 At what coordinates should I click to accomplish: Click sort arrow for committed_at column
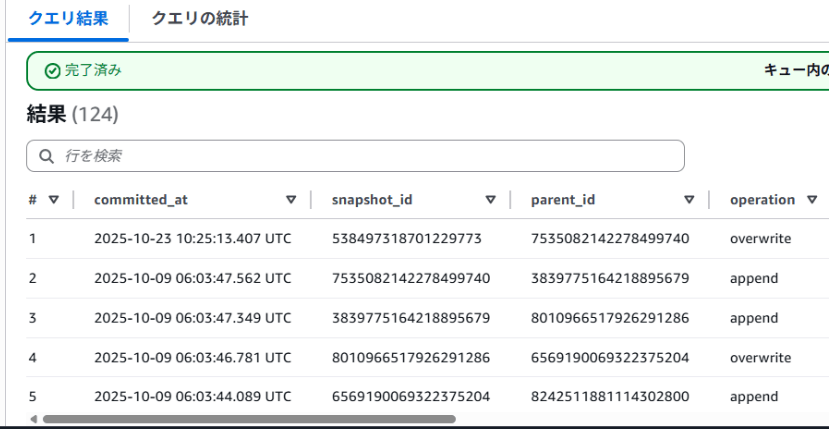click(x=291, y=200)
